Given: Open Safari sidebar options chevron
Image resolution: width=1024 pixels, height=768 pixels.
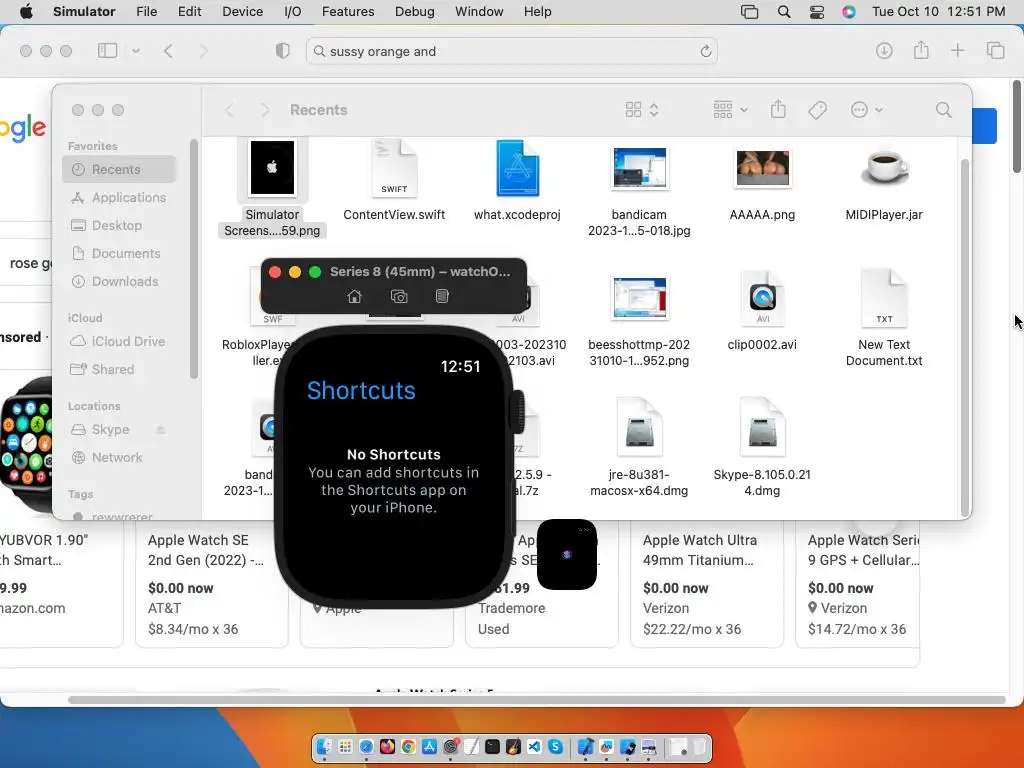Looking at the screenshot, I should (136, 51).
